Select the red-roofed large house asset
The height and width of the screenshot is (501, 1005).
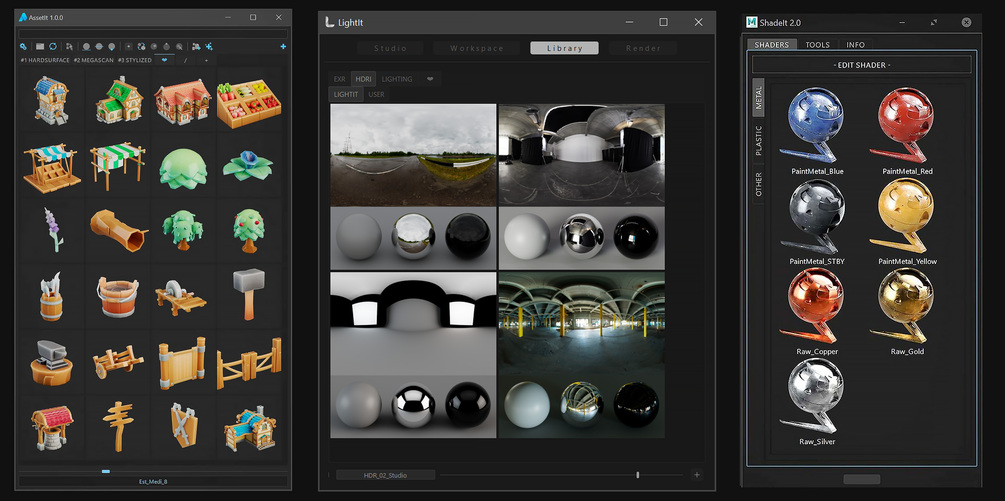pyautogui.click(x=183, y=102)
